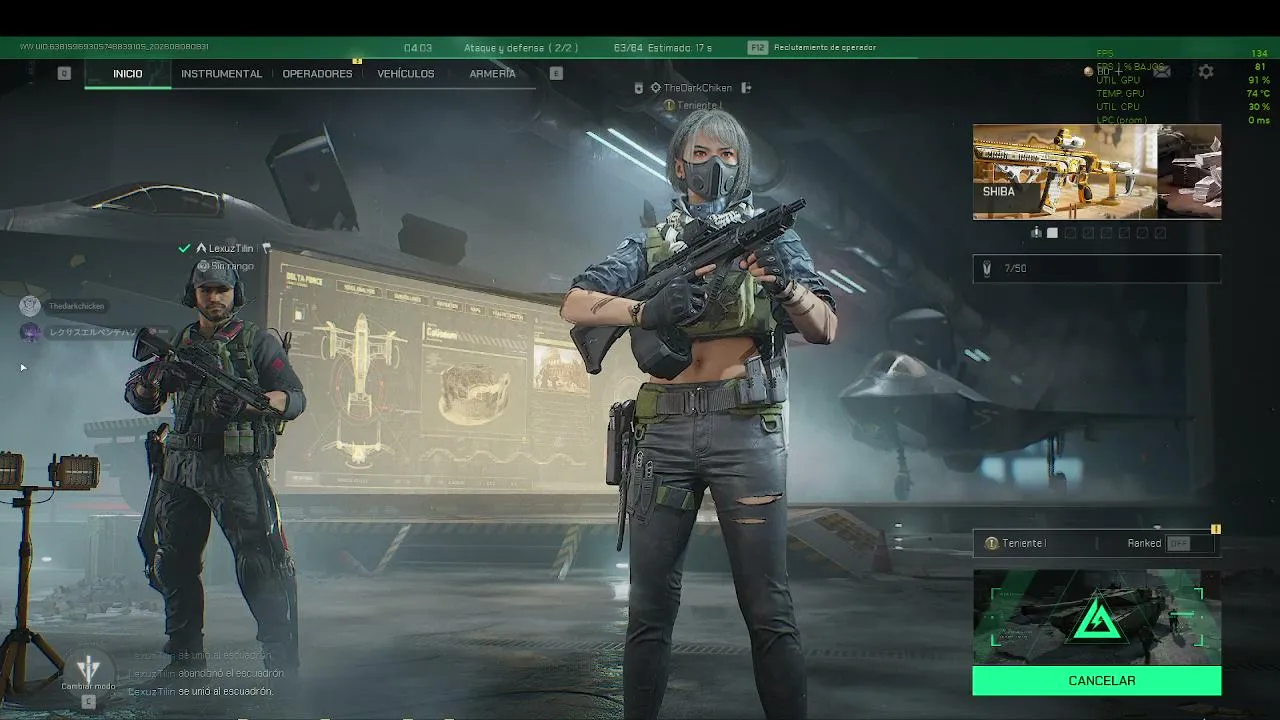1280x720 pixels.
Task: Click the first banner page indicator icon
Action: [1036, 233]
